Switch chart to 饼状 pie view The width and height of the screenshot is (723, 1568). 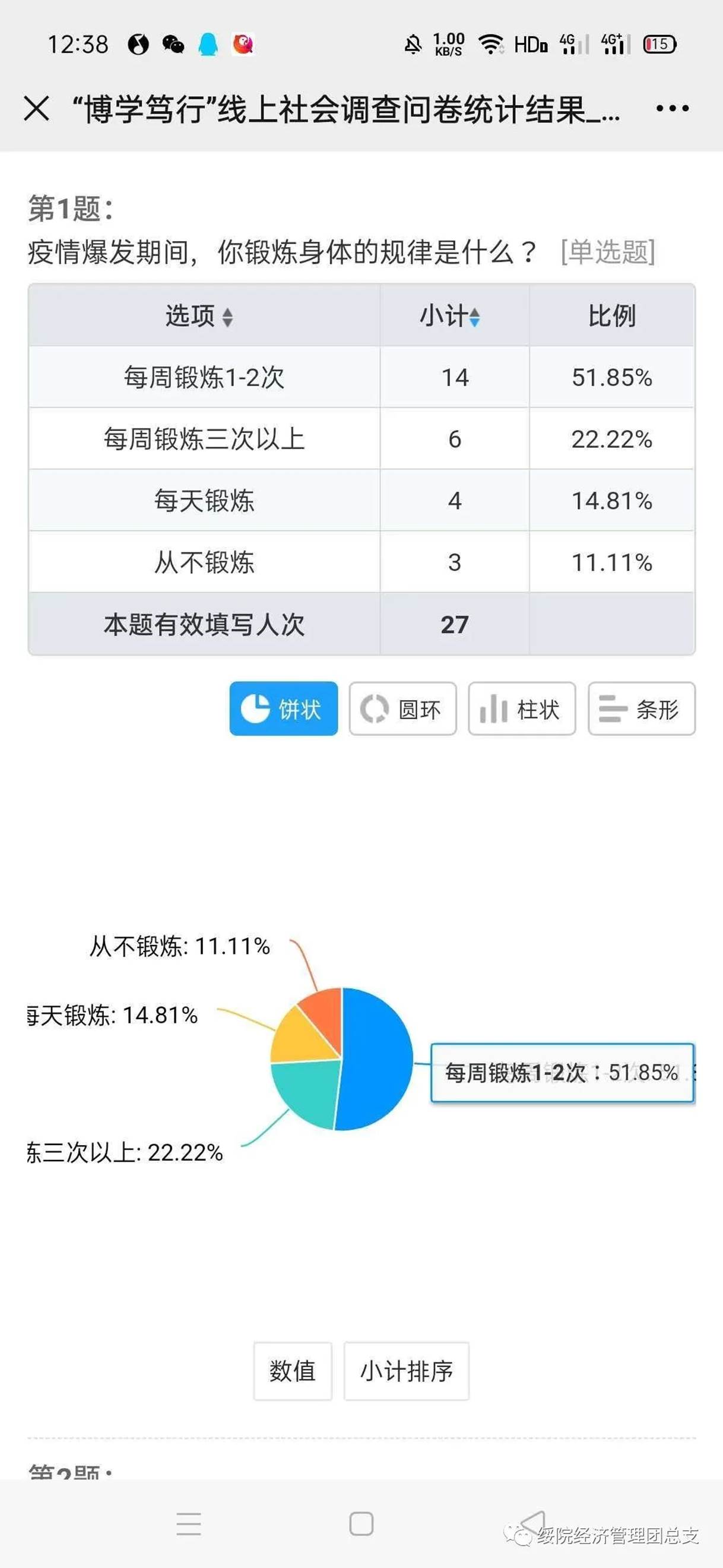(x=284, y=709)
